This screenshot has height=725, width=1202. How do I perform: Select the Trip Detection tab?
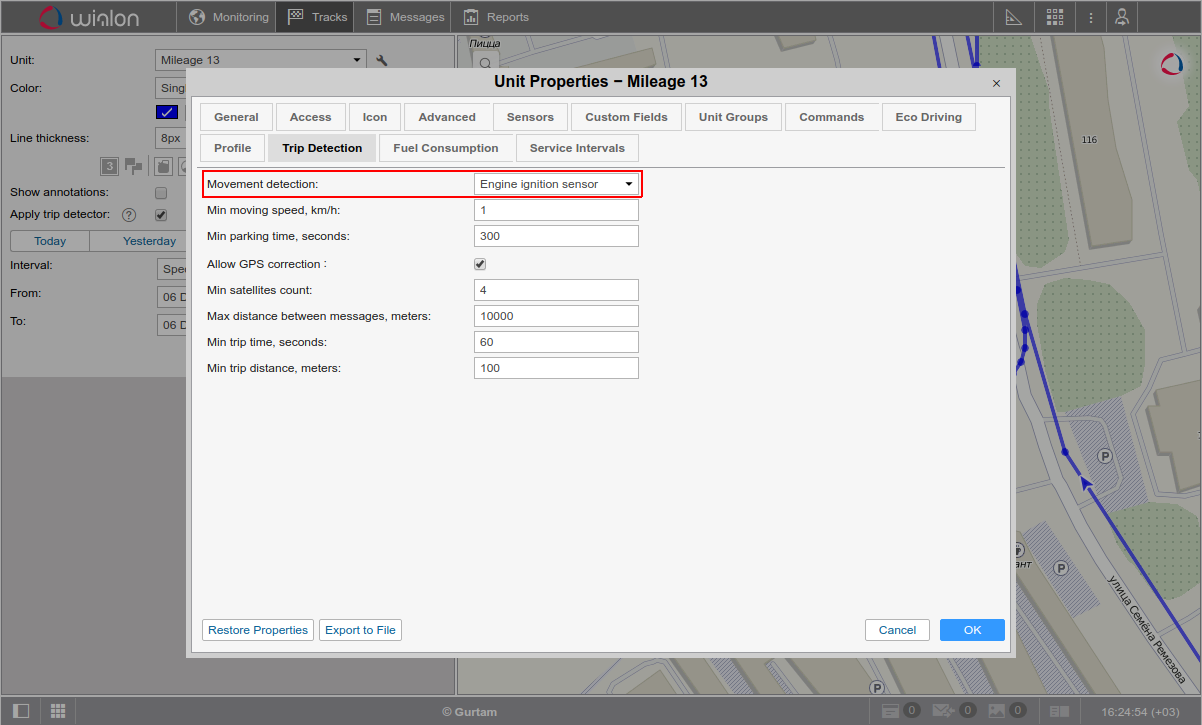point(322,148)
